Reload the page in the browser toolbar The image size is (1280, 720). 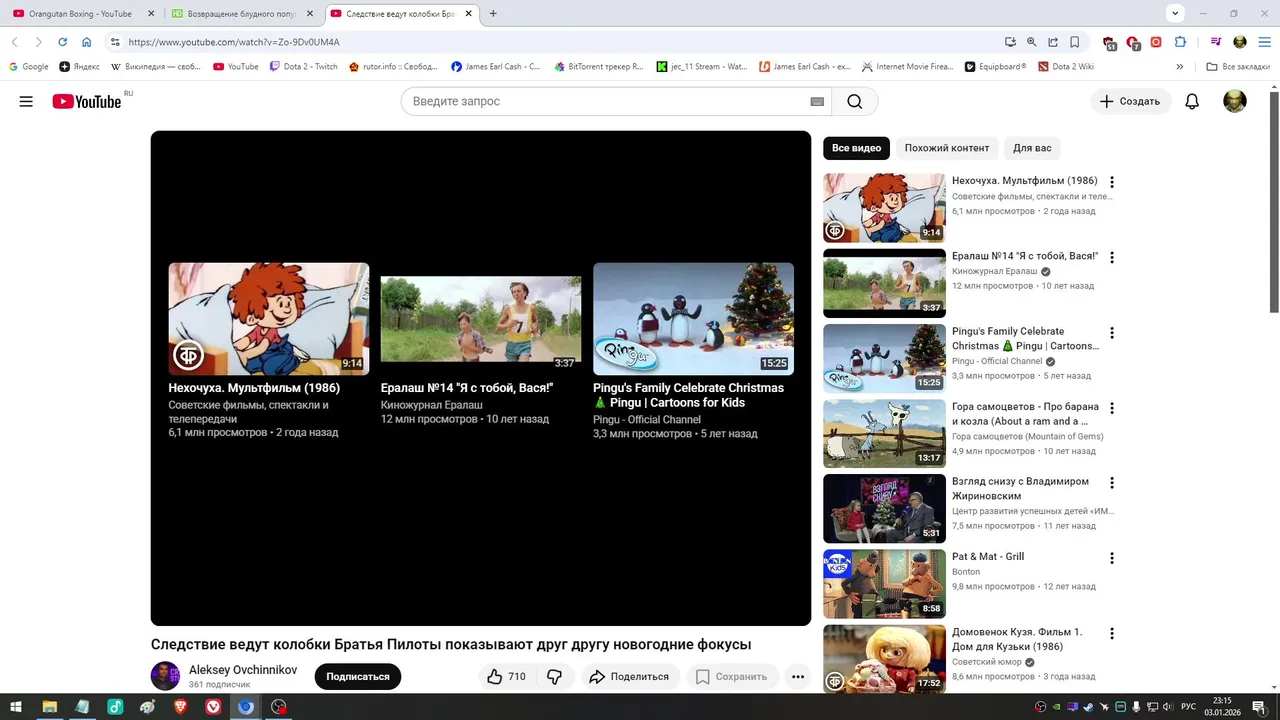[62, 42]
